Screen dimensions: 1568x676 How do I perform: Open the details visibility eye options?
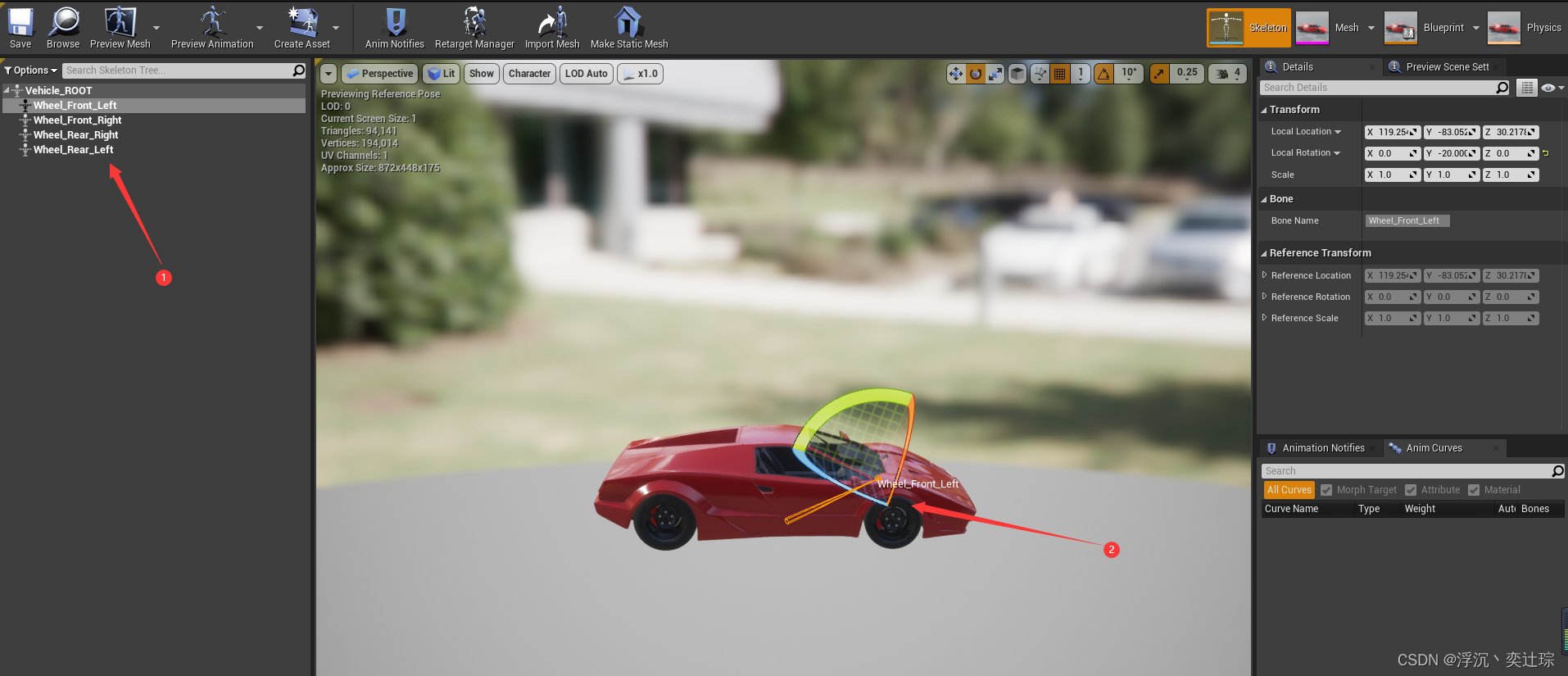coord(1552,88)
